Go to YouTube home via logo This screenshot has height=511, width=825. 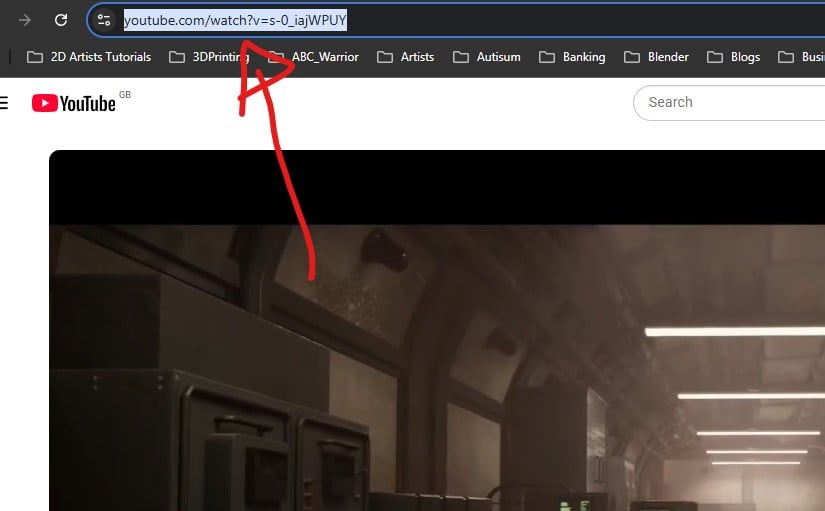(74, 103)
